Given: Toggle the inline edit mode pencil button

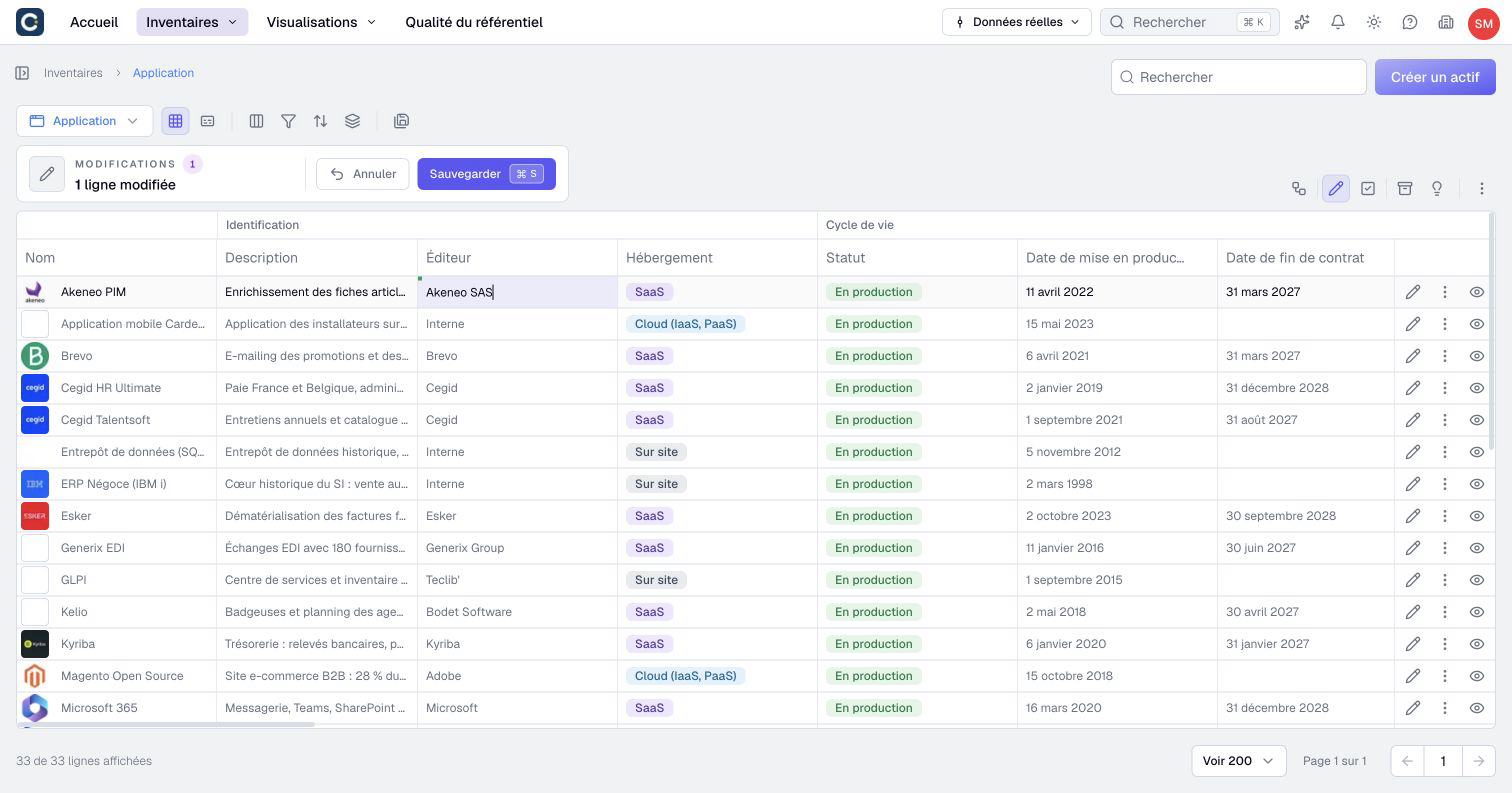Looking at the screenshot, I should point(1336,188).
